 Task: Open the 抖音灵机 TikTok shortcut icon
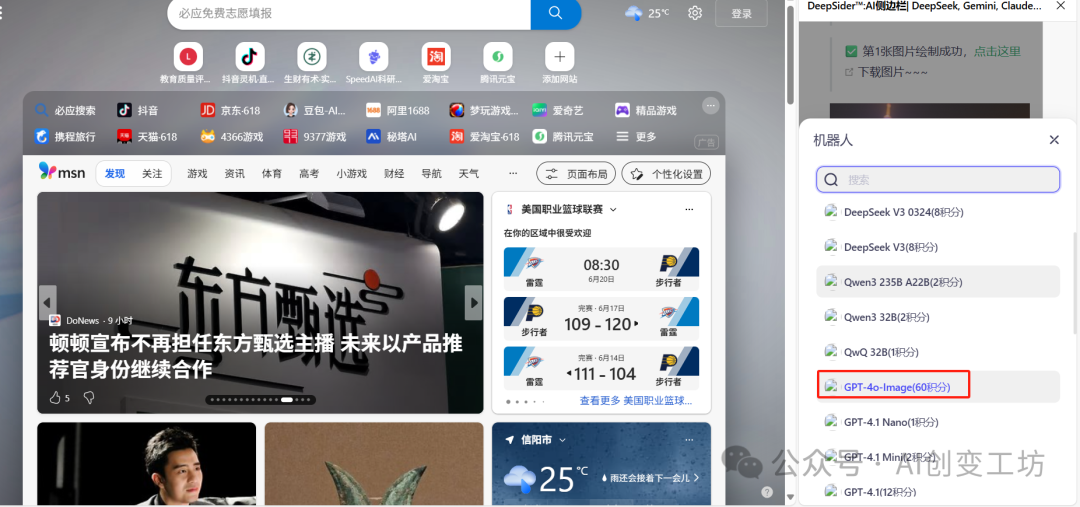coord(250,56)
